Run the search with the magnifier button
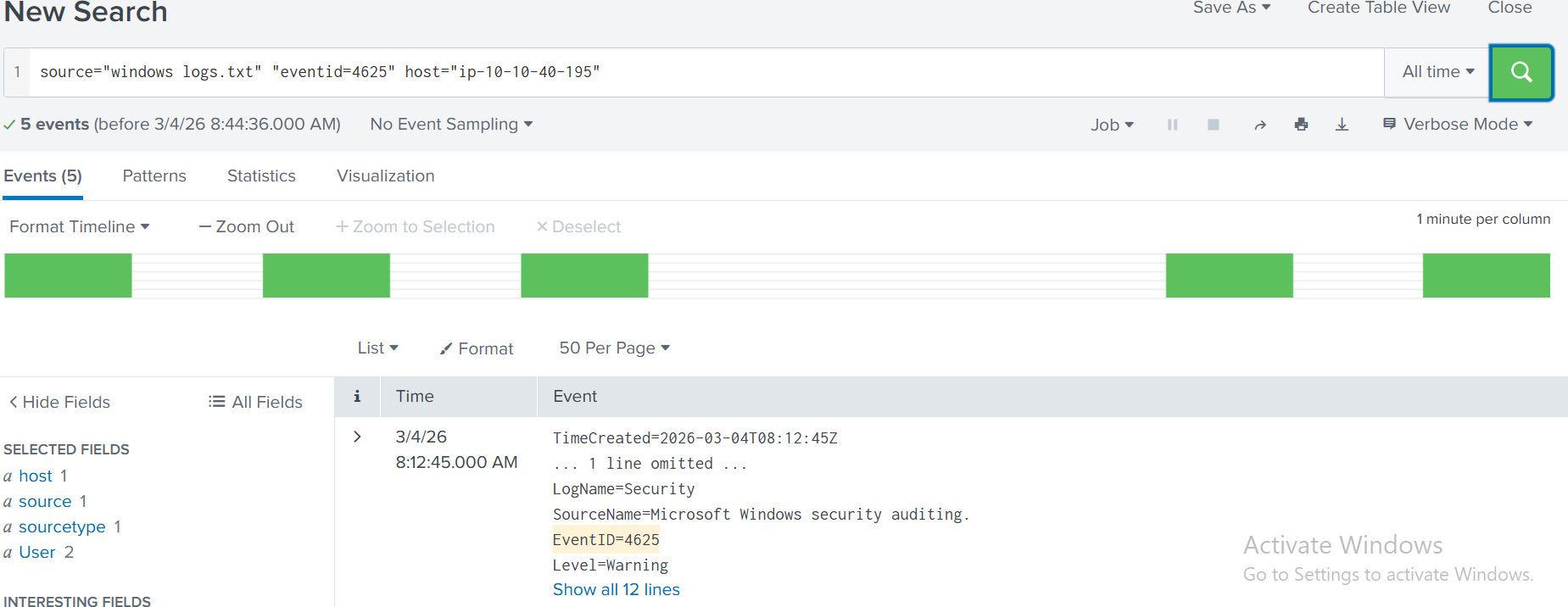 [x=1521, y=72]
